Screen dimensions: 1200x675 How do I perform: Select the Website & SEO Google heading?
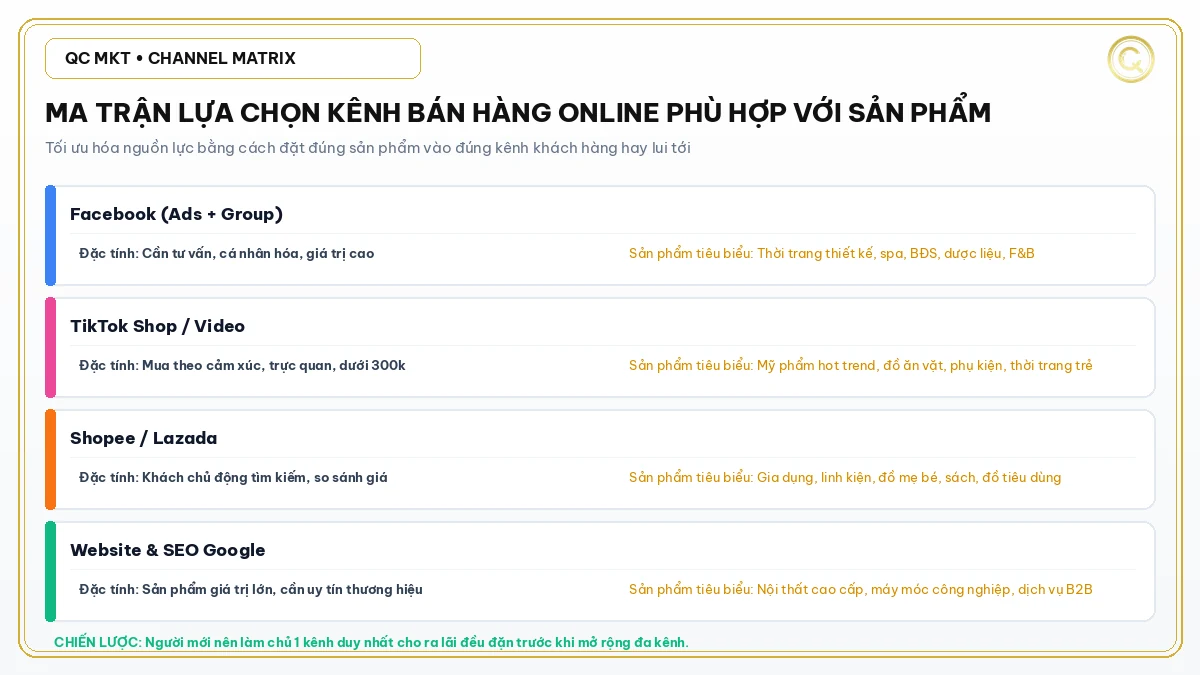pos(168,550)
